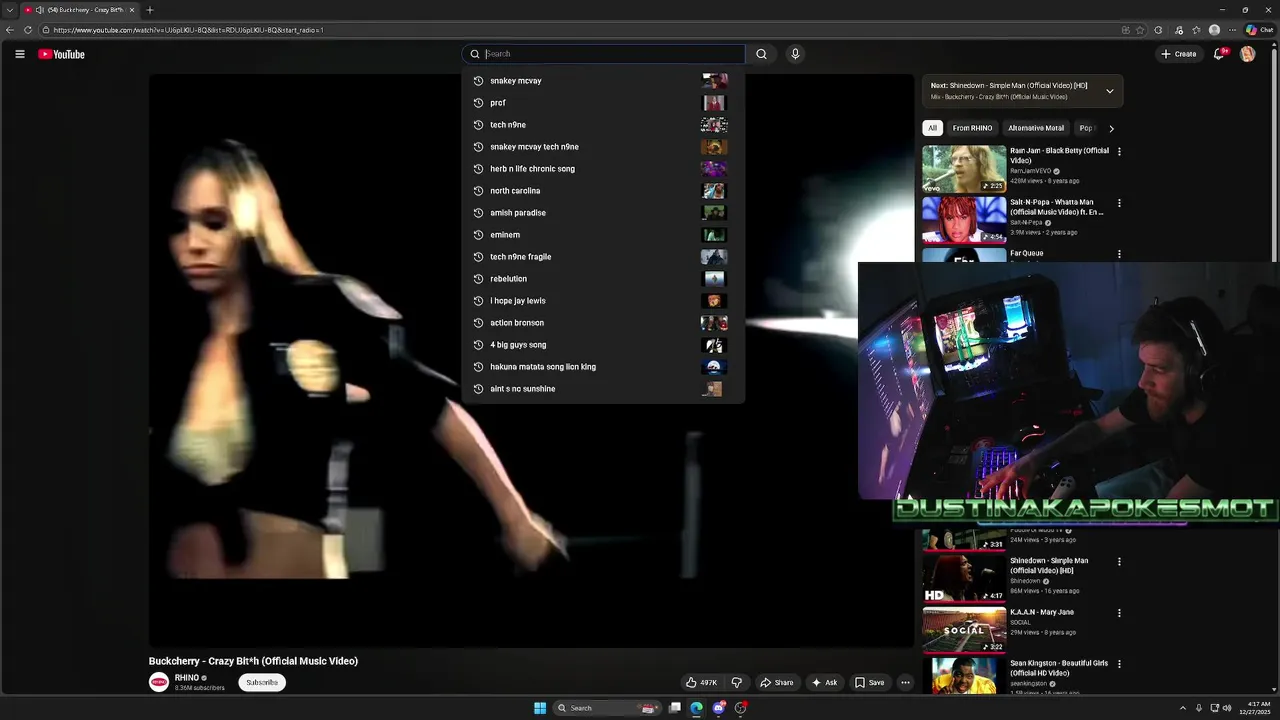1280x720 pixels.
Task: Select "aint s no sunshine" suggestion
Action: click(x=603, y=389)
